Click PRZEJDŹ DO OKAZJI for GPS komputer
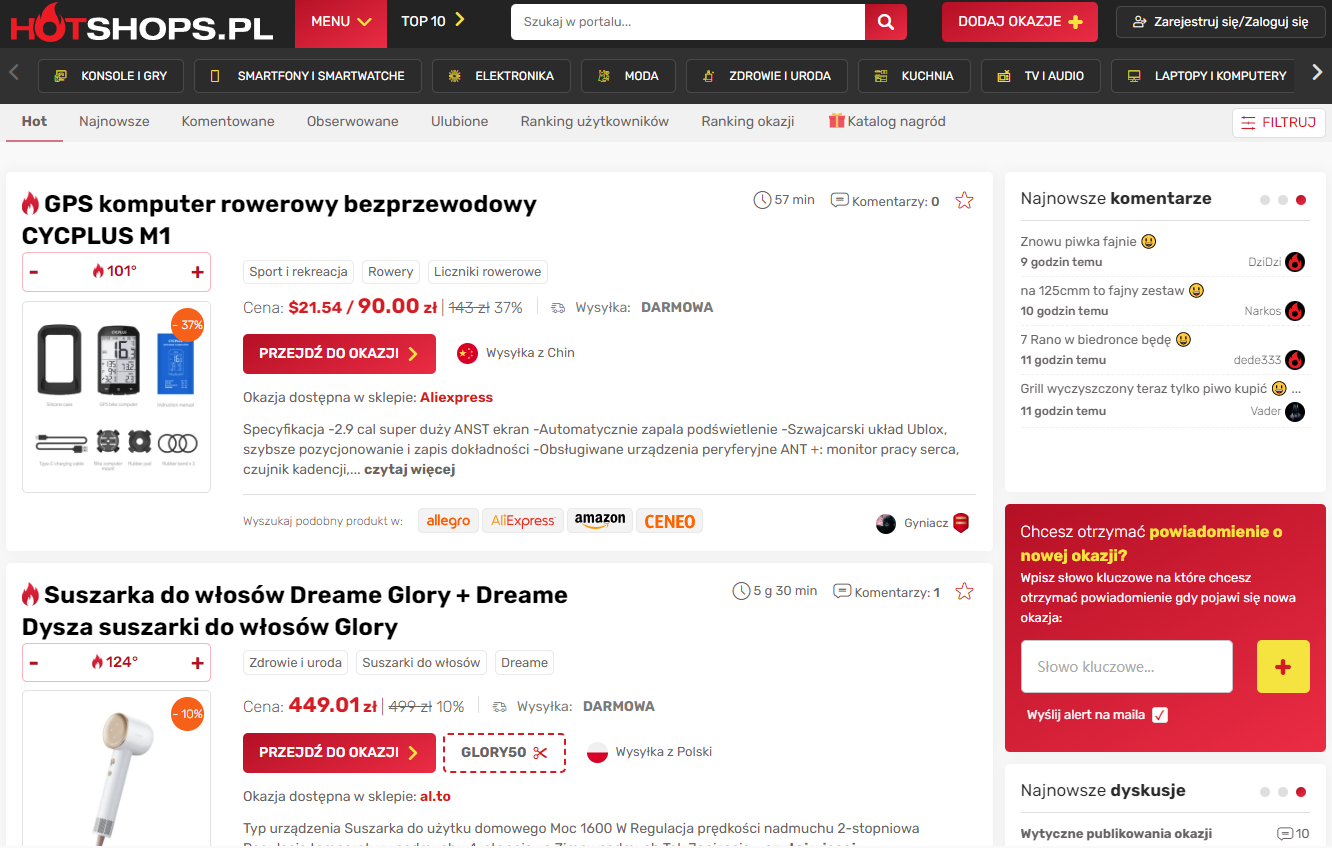This screenshot has height=851, width=1332. tap(339, 354)
